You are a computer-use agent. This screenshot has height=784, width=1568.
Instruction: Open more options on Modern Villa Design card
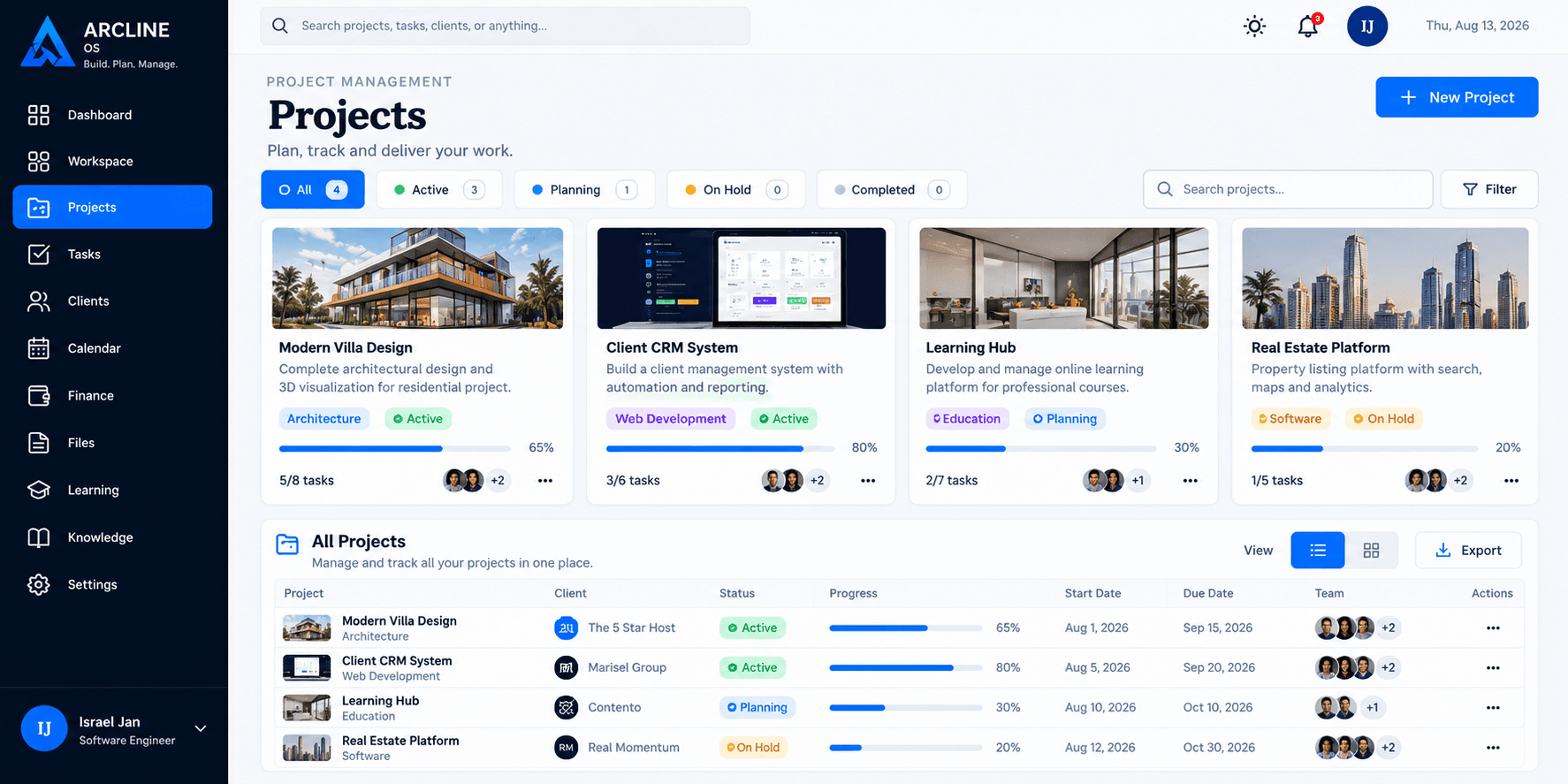coord(545,481)
